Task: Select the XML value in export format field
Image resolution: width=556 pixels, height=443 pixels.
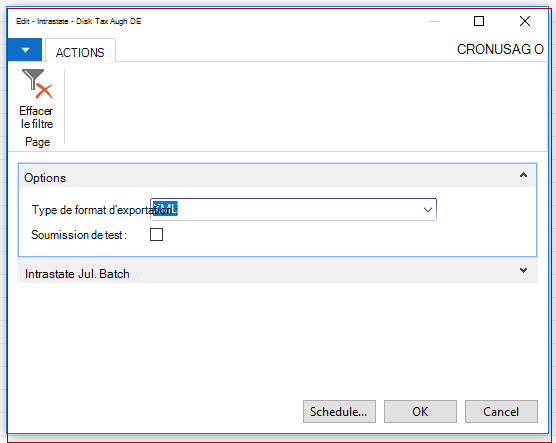Action: 165,209
